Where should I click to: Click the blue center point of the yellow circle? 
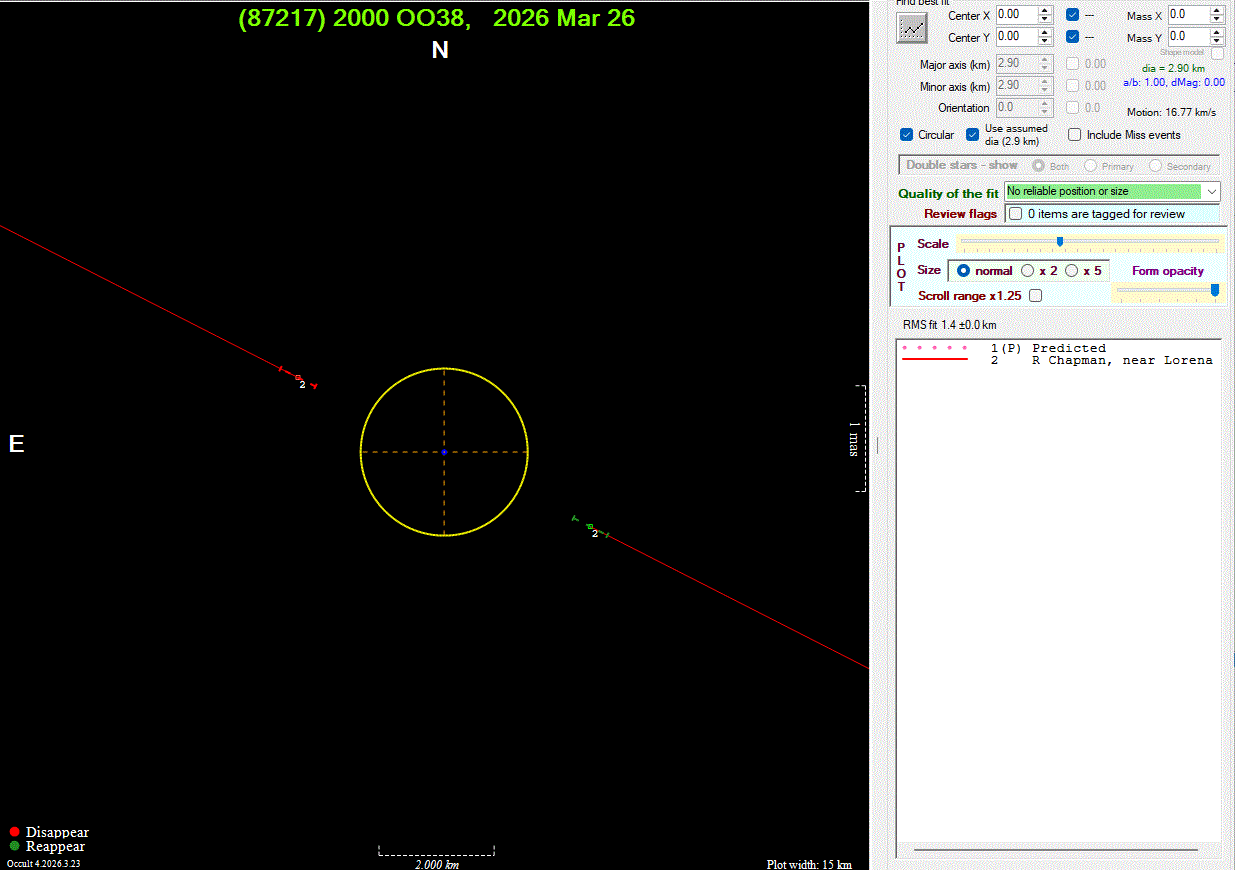444,452
